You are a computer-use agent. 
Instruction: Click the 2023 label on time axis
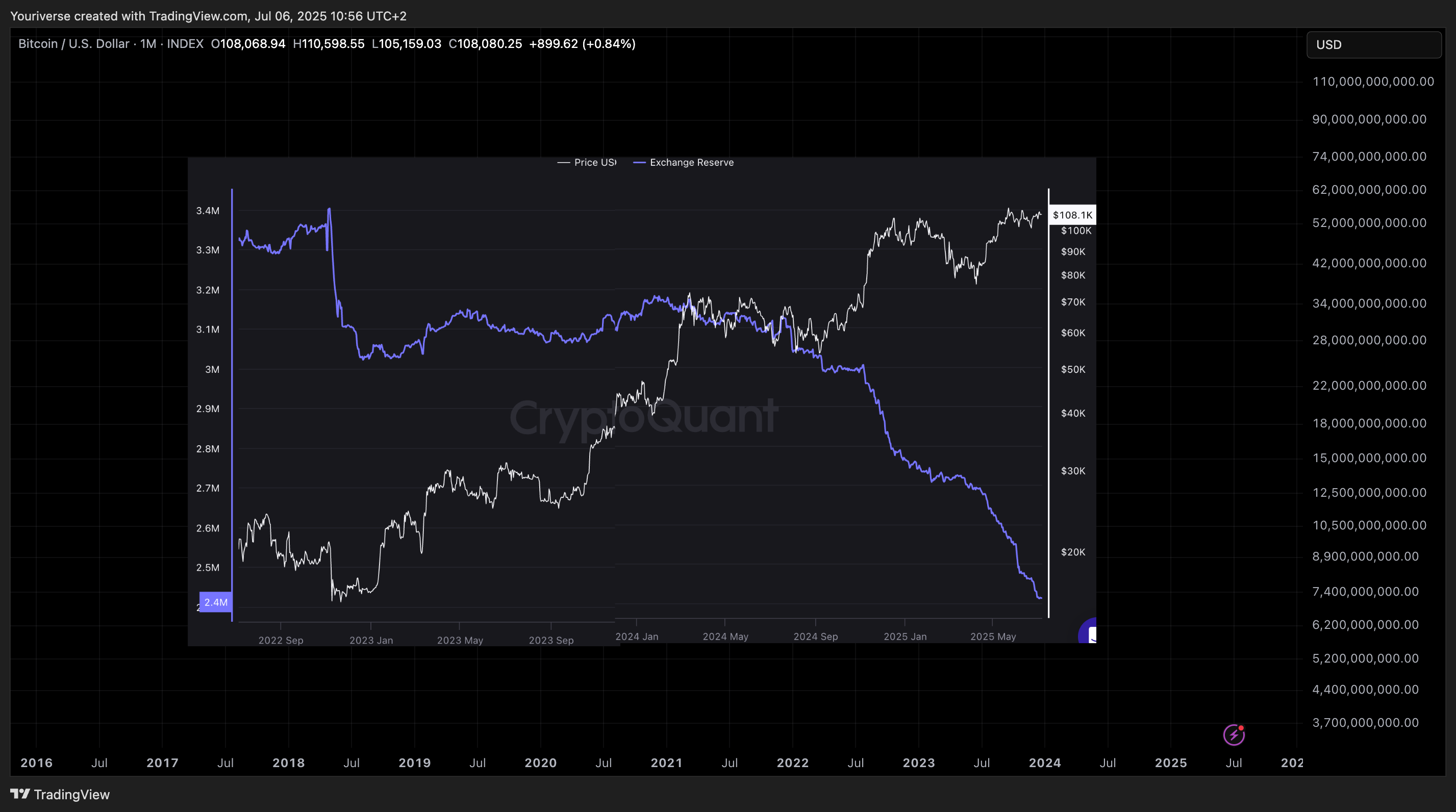coord(919,763)
